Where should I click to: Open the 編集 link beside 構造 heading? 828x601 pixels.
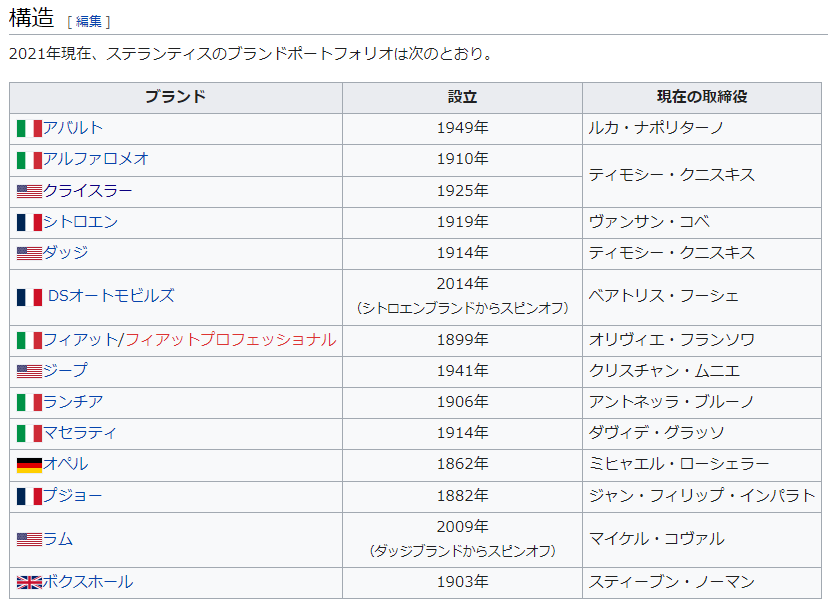[x=89, y=21]
